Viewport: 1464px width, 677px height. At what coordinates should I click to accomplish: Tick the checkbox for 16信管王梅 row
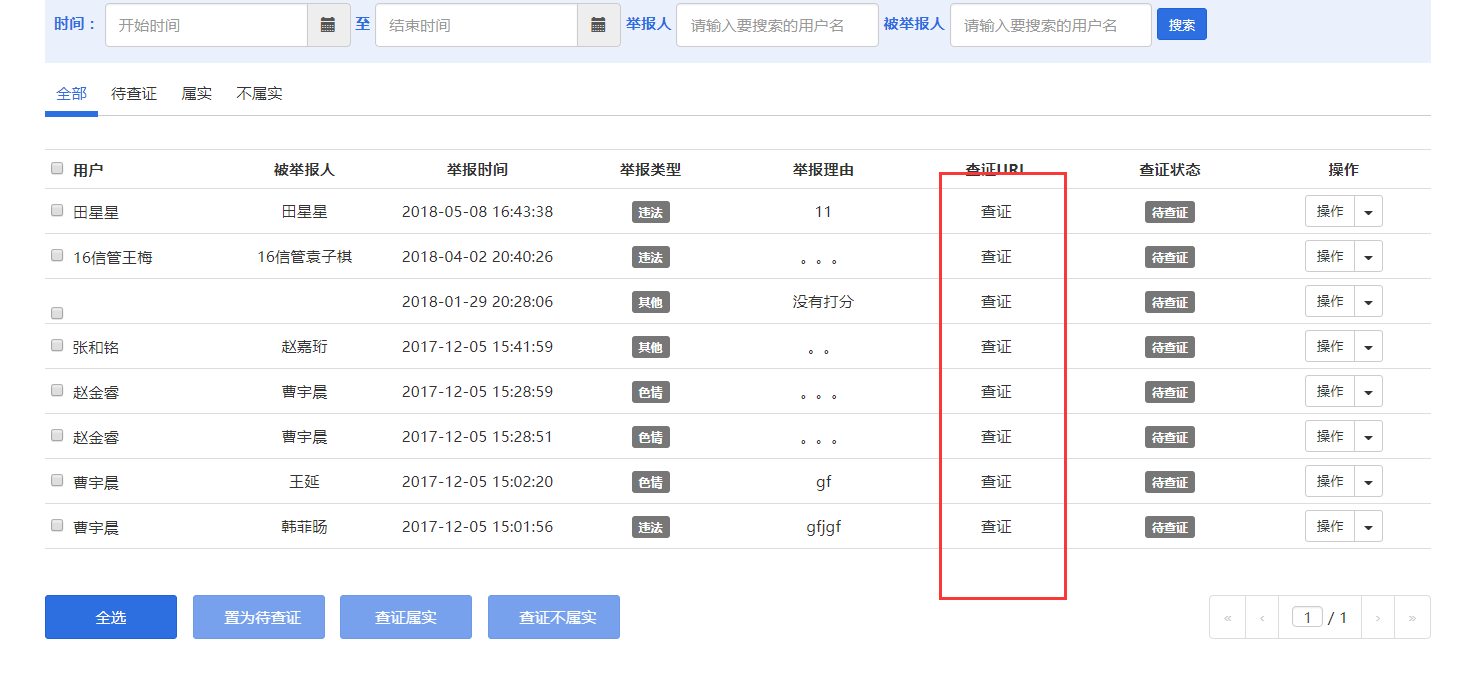point(57,256)
